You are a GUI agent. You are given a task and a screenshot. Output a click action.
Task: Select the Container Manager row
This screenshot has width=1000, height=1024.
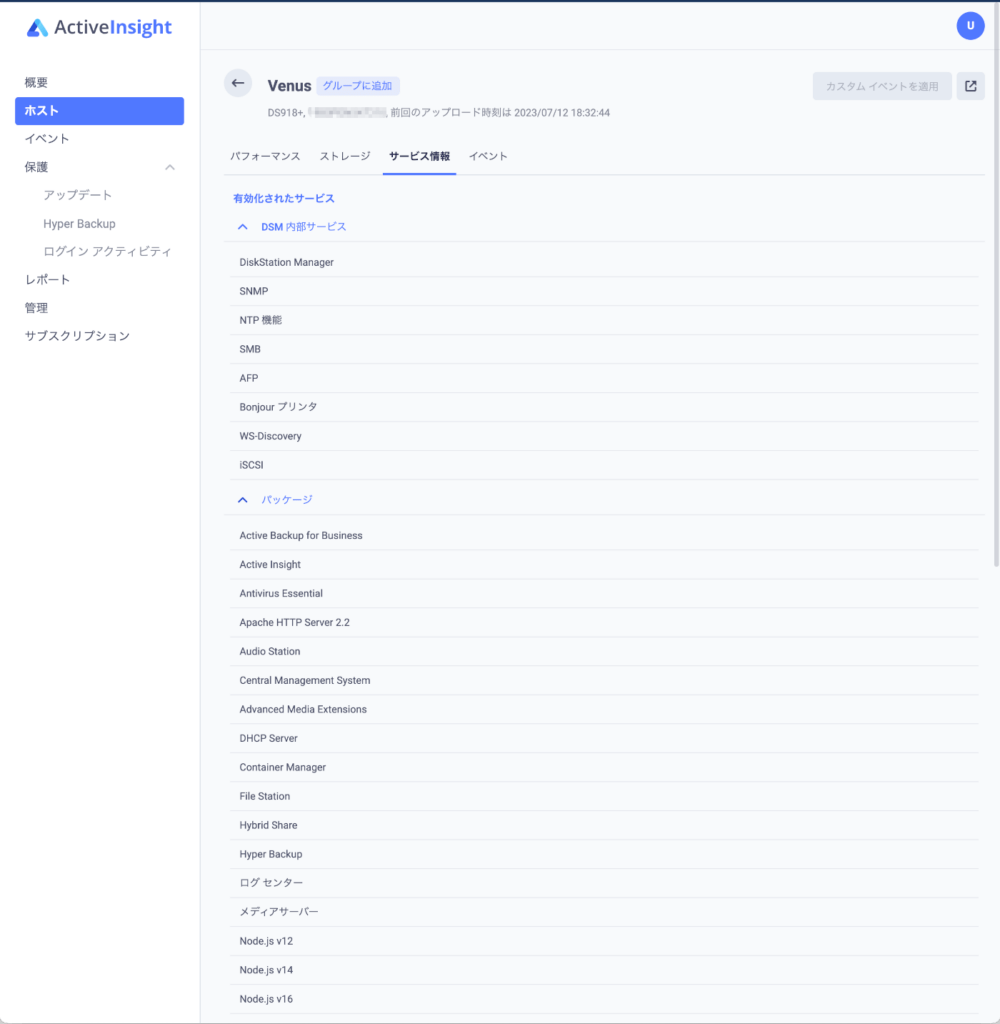pyautogui.click(x=604, y=767)
